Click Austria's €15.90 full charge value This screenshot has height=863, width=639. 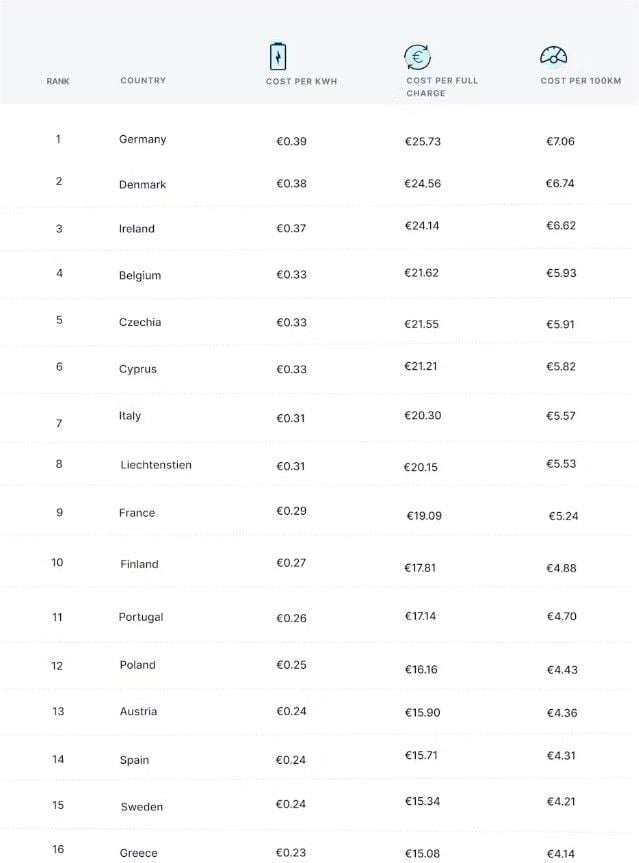tap(423, 712)
